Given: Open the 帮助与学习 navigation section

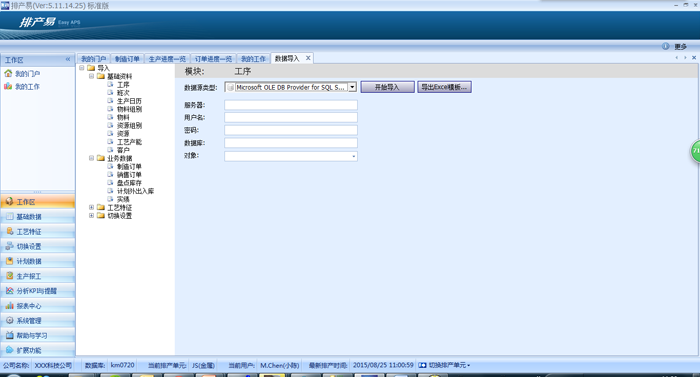Looking at the screenshot, I should [38, 335].
